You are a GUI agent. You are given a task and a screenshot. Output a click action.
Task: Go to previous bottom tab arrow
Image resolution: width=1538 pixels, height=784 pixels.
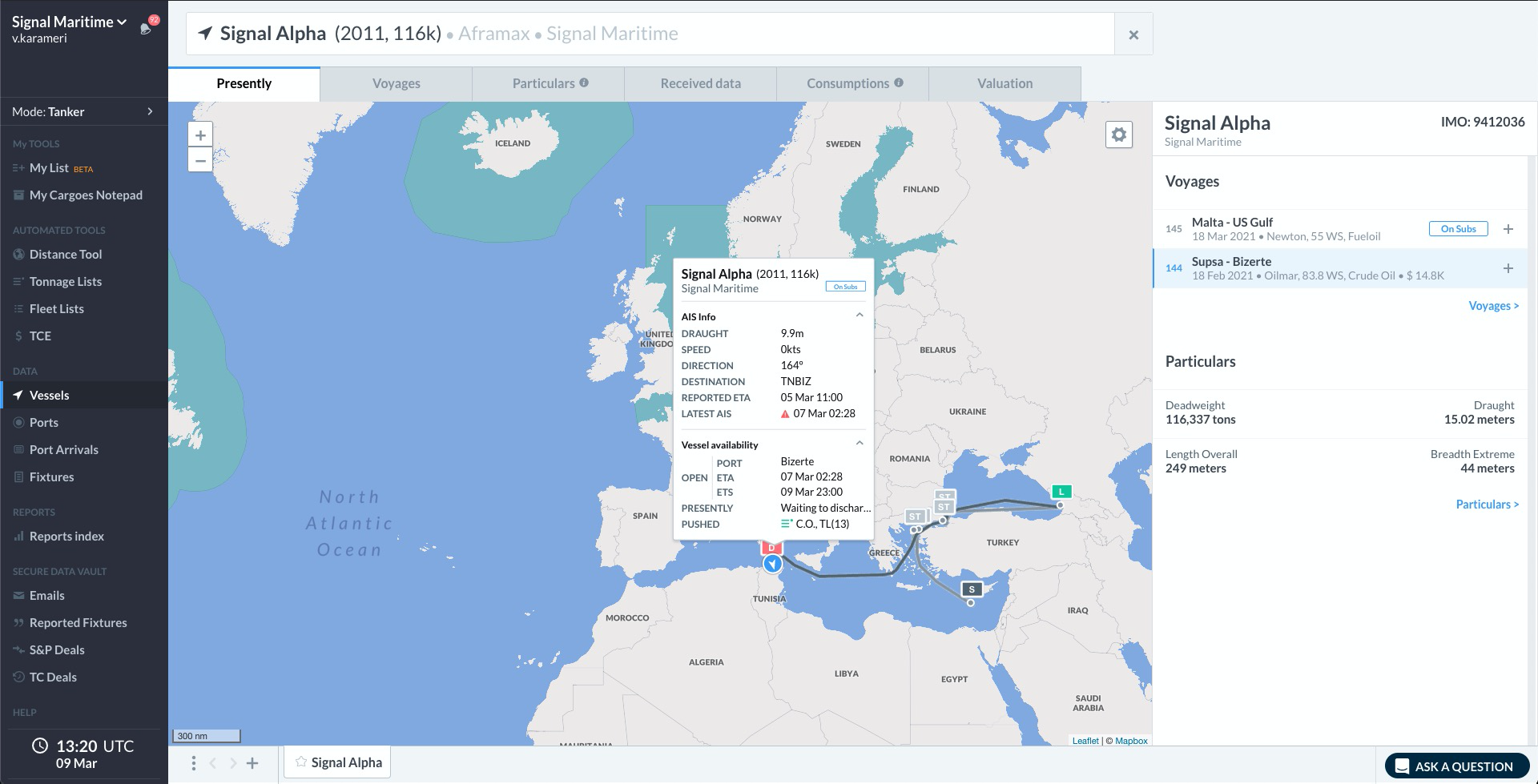(x=213, y=763)
